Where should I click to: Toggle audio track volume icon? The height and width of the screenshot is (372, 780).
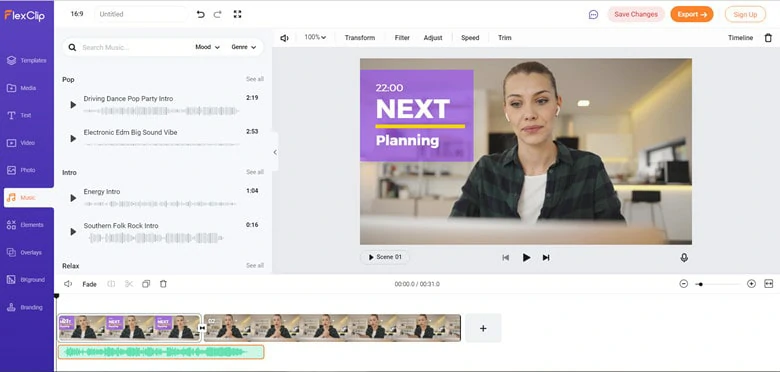pyautogui.click(x=68, y=284)
